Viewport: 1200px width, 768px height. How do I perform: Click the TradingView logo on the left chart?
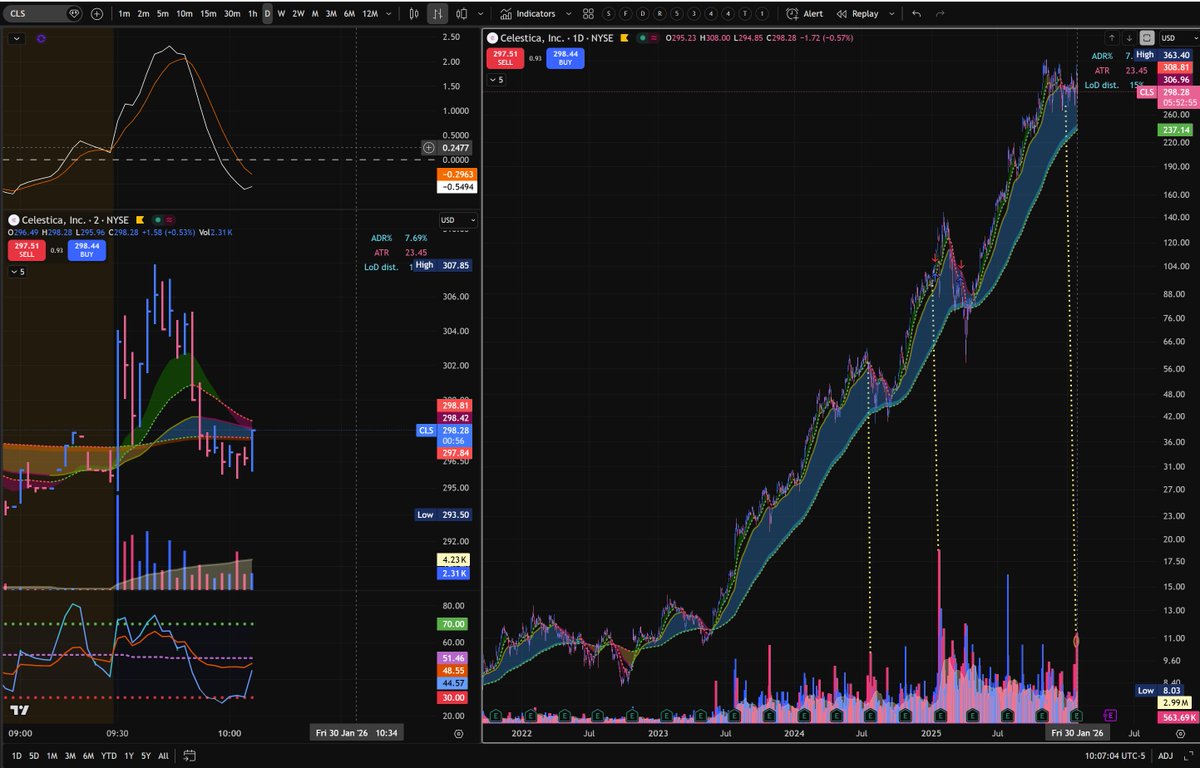coord(19,710)
